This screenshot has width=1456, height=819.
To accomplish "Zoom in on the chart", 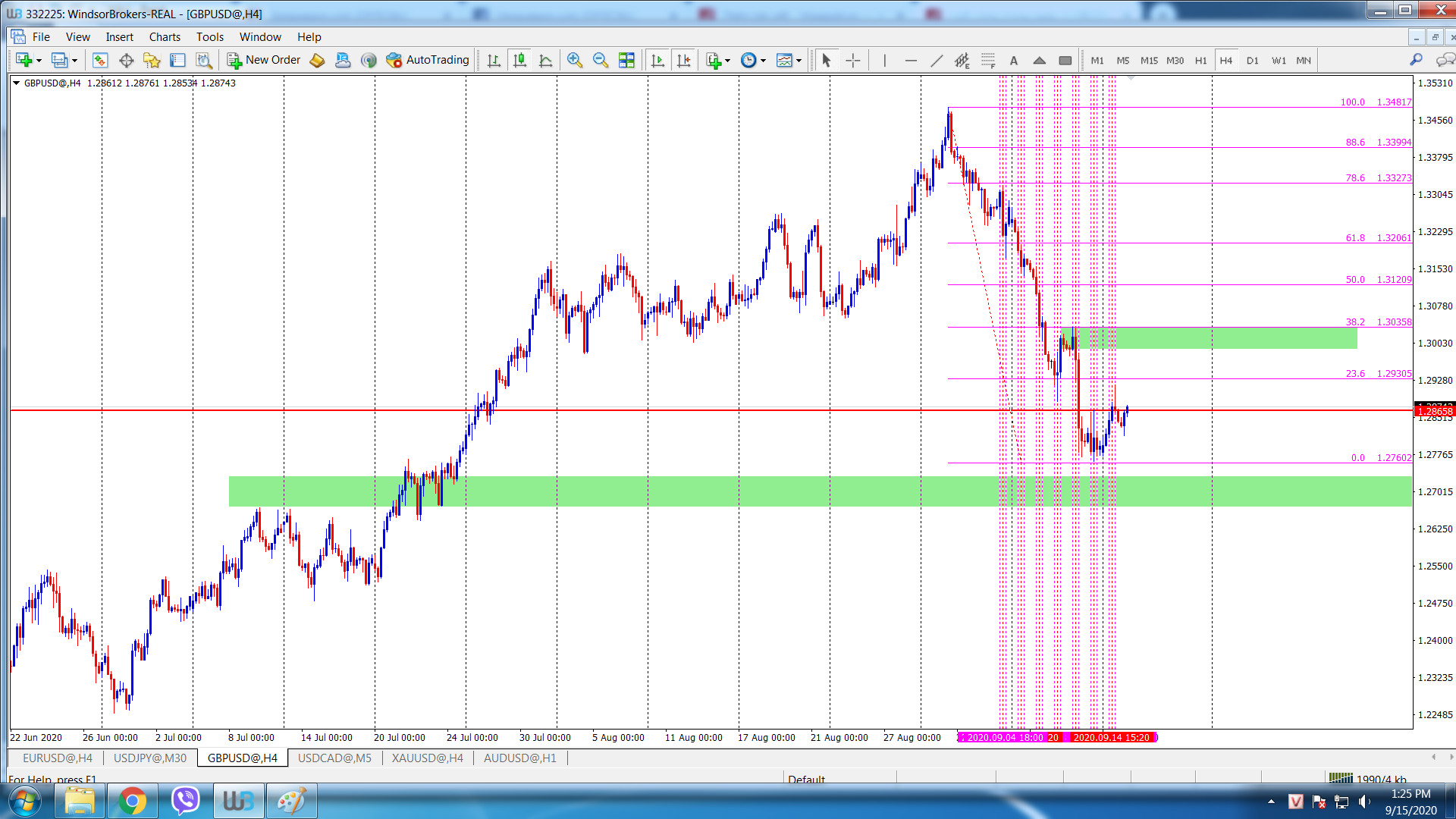I will click(x=575, y=60).
